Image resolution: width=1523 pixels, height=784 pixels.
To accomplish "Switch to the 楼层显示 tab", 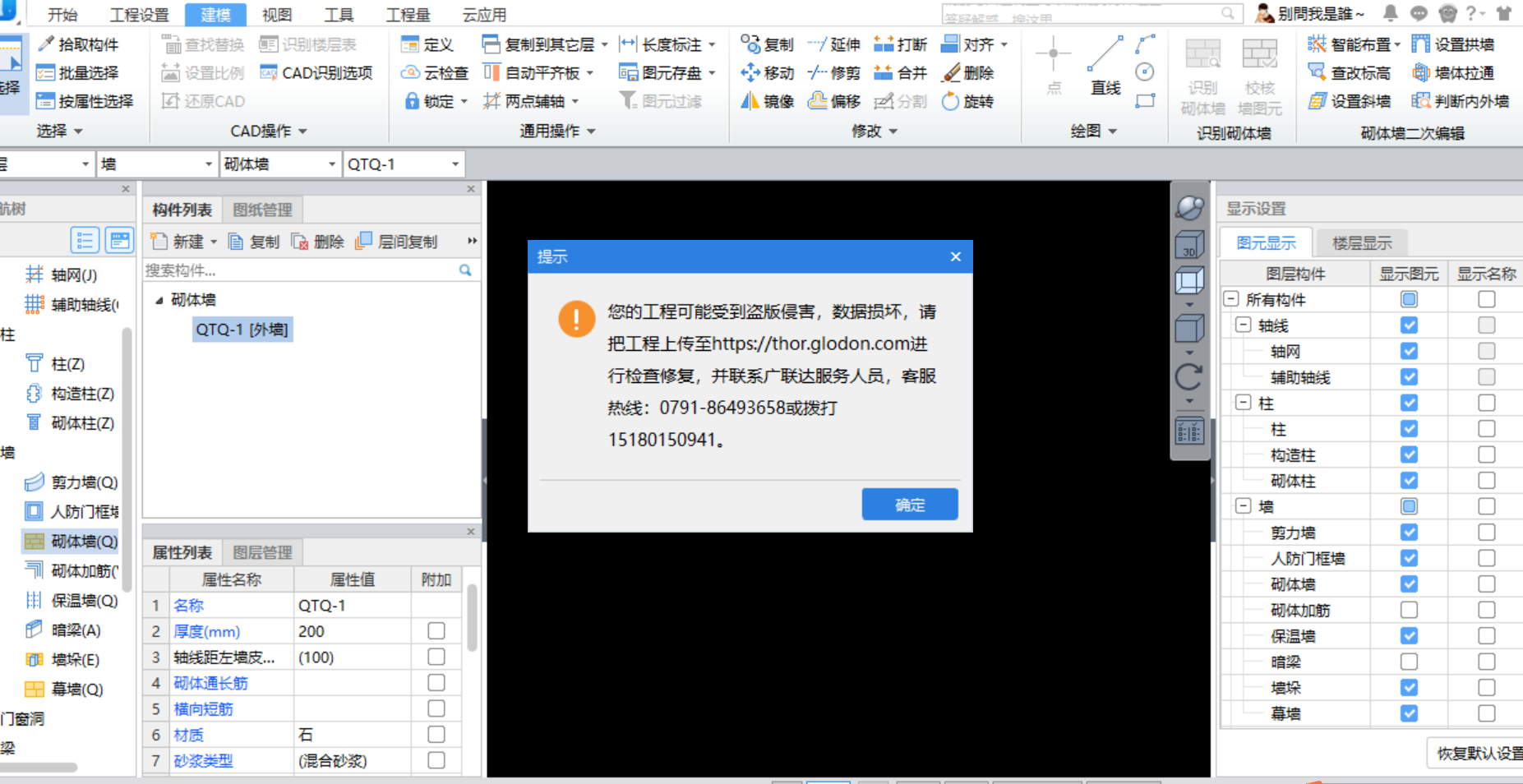I will [x=1362, y=243].
